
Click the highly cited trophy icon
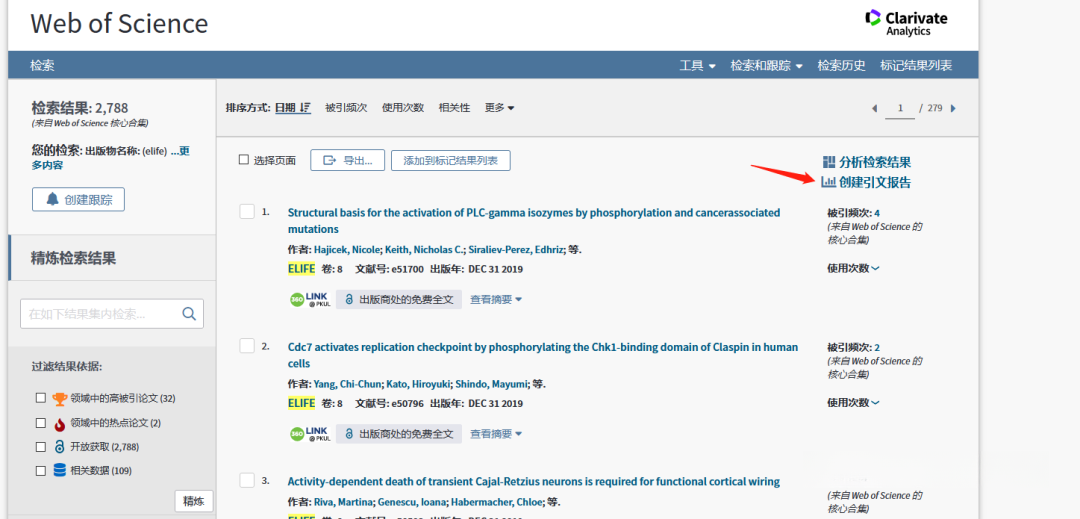pos(60,398)
